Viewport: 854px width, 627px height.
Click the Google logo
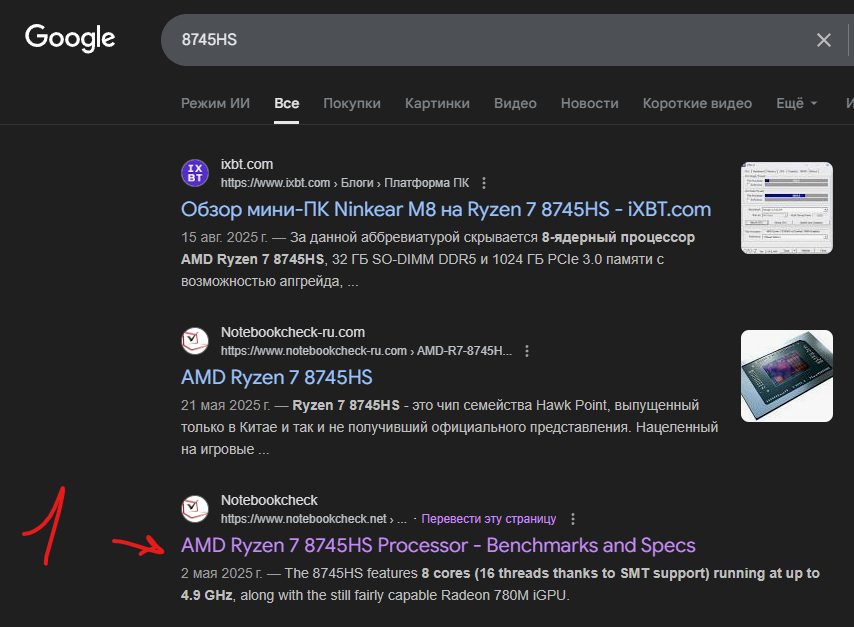70,38
